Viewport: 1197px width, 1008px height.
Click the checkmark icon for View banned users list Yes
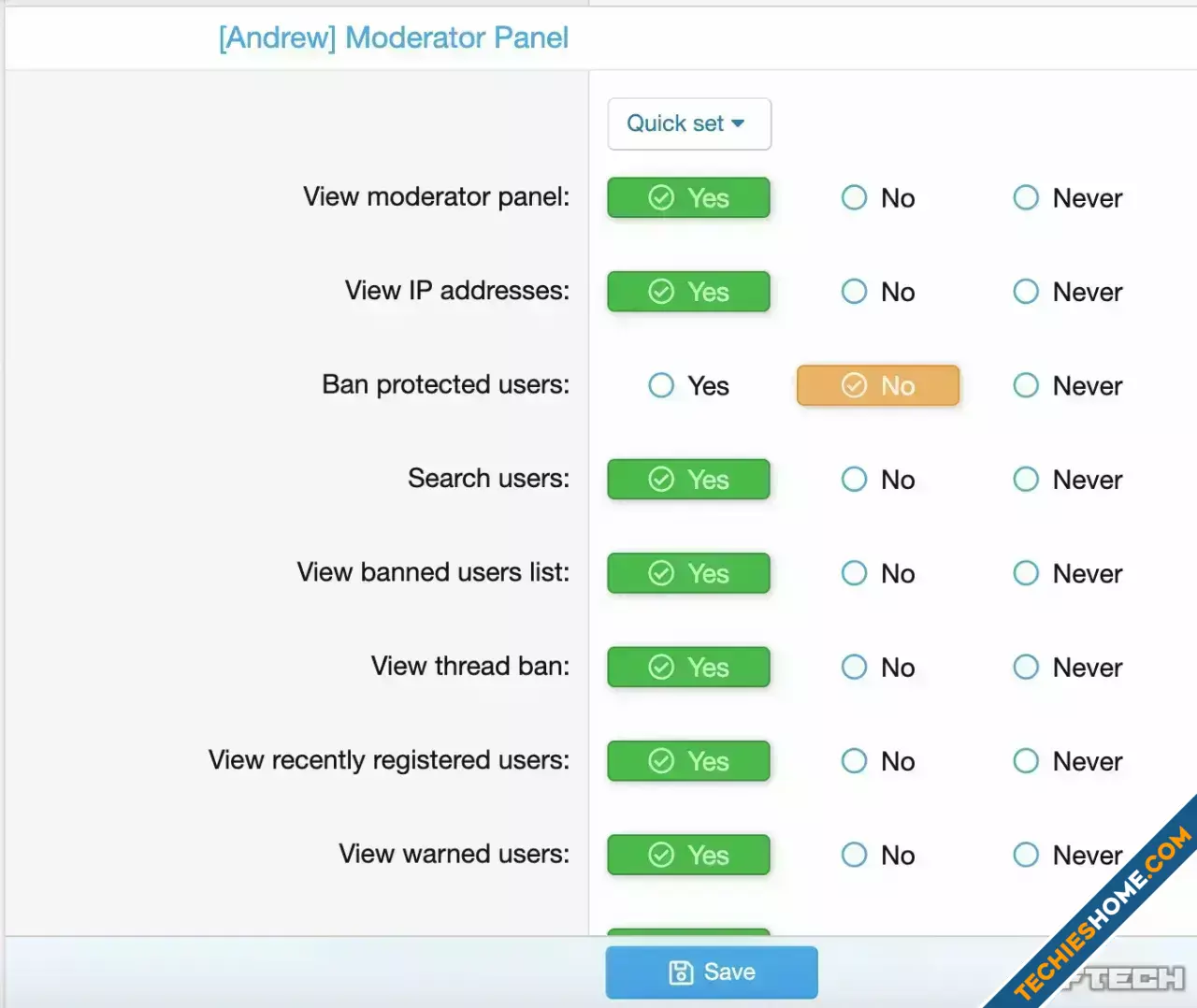tap(661, 573)
